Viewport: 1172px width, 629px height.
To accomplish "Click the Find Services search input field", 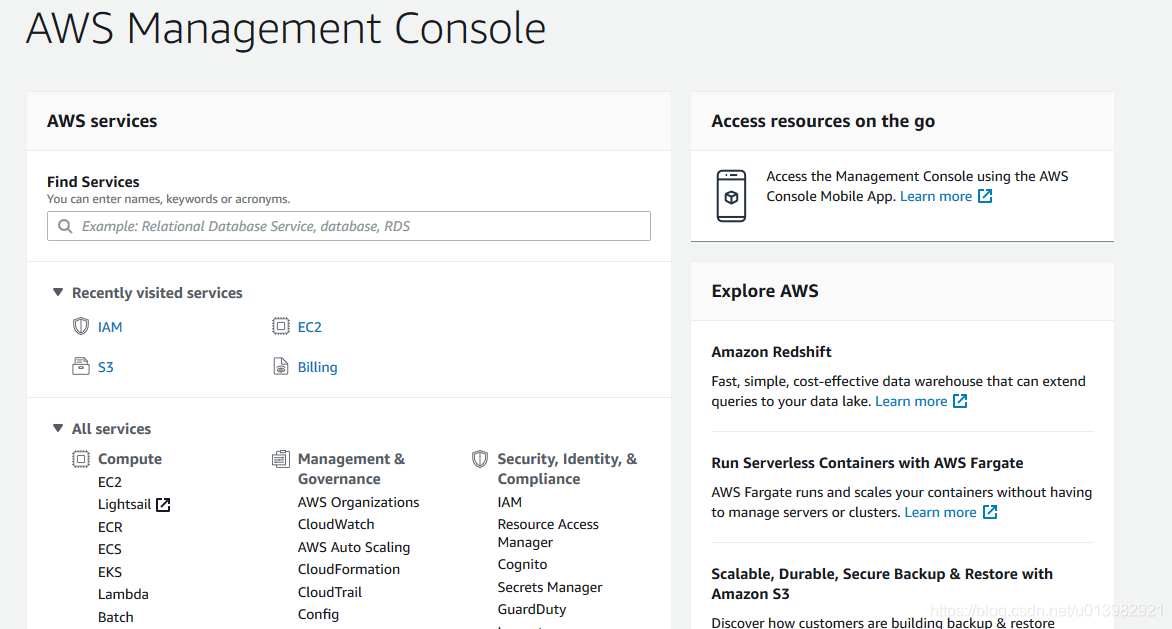I will coord(348,226).
